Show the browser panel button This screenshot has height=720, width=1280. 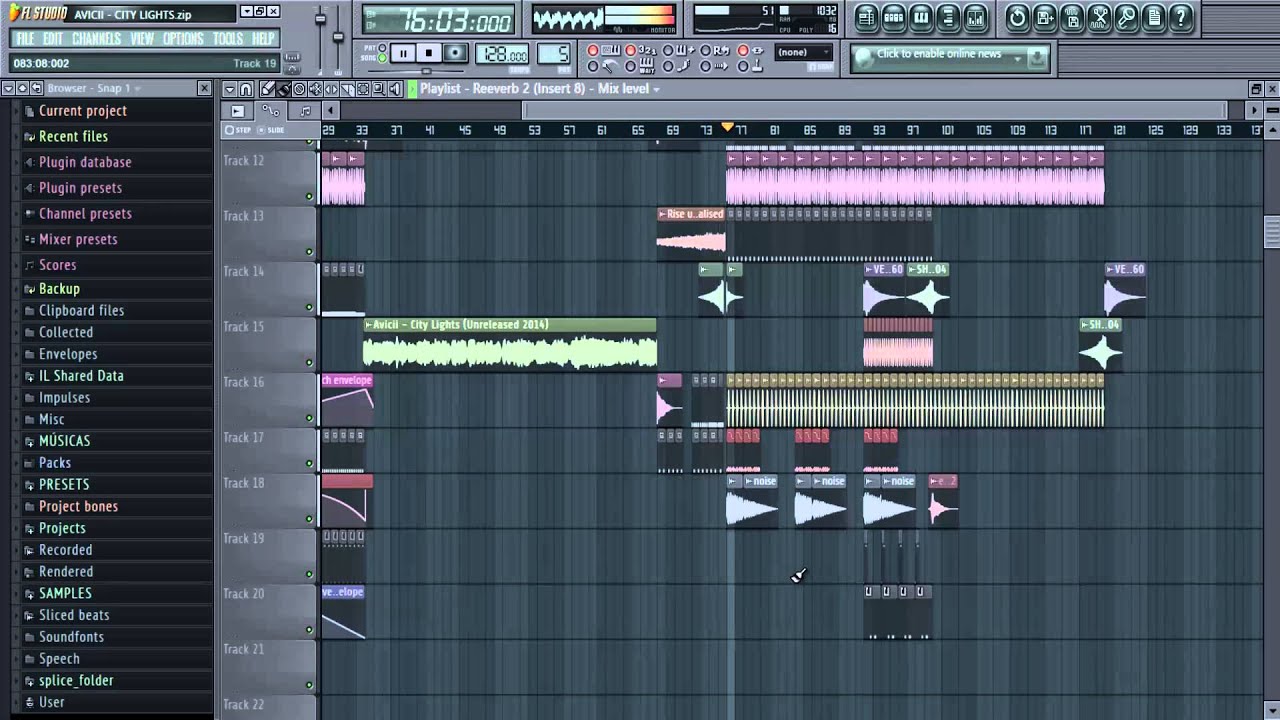pos(948,17)
